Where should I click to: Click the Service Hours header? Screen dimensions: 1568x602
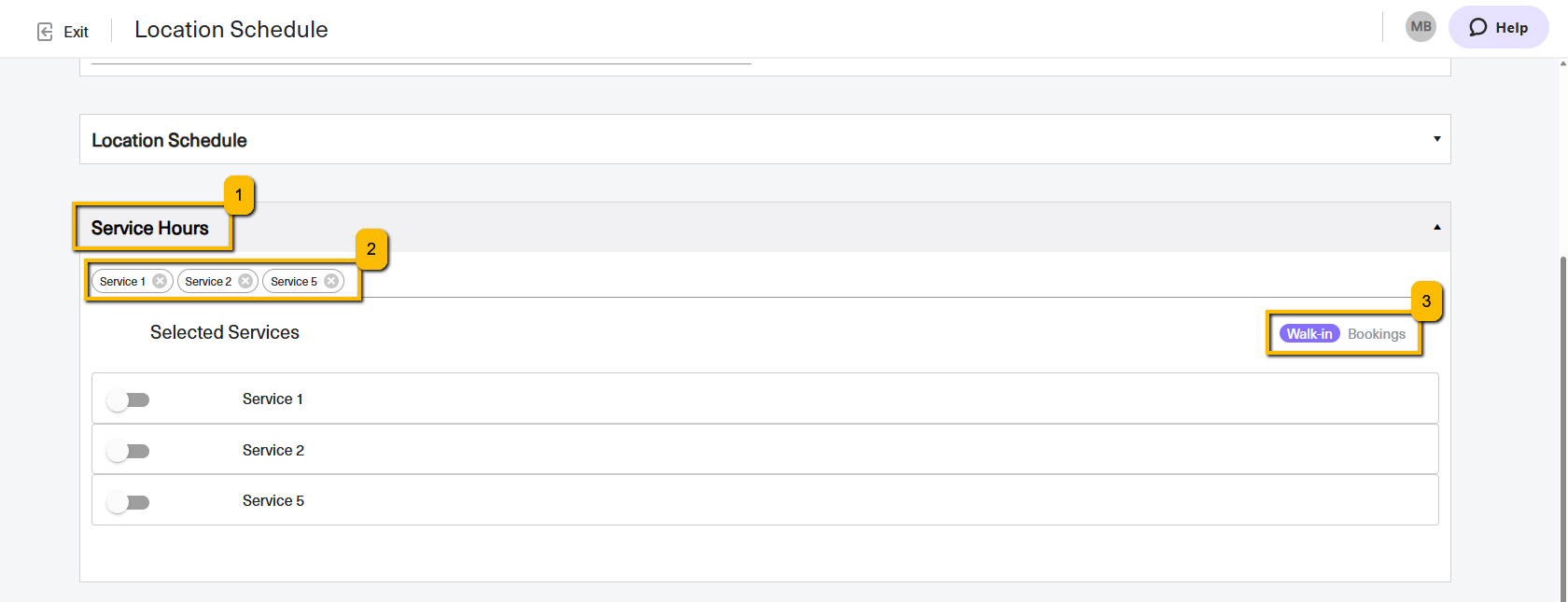[x=149, y=228]
